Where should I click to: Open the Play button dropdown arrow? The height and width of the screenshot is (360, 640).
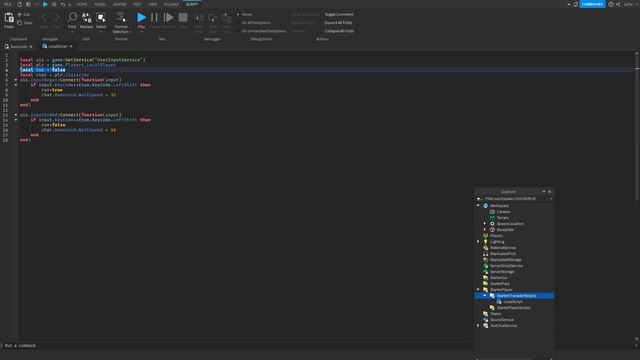pyautogui.click(x=141, y=32)
